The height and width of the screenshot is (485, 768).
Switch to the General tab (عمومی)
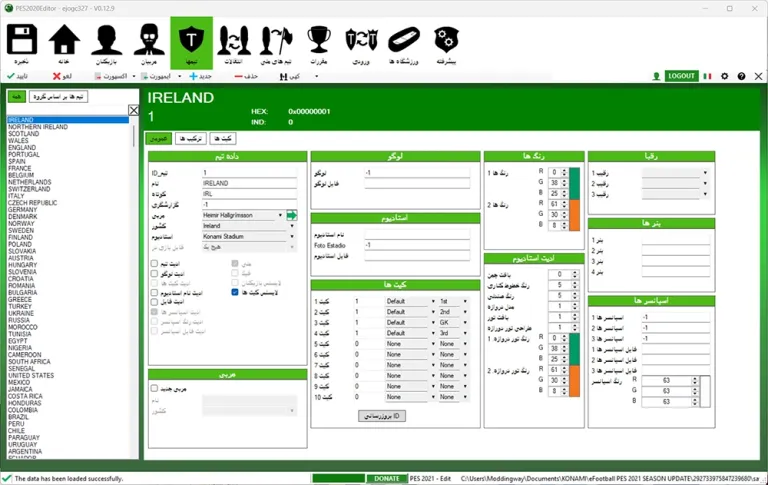point(159,139)
